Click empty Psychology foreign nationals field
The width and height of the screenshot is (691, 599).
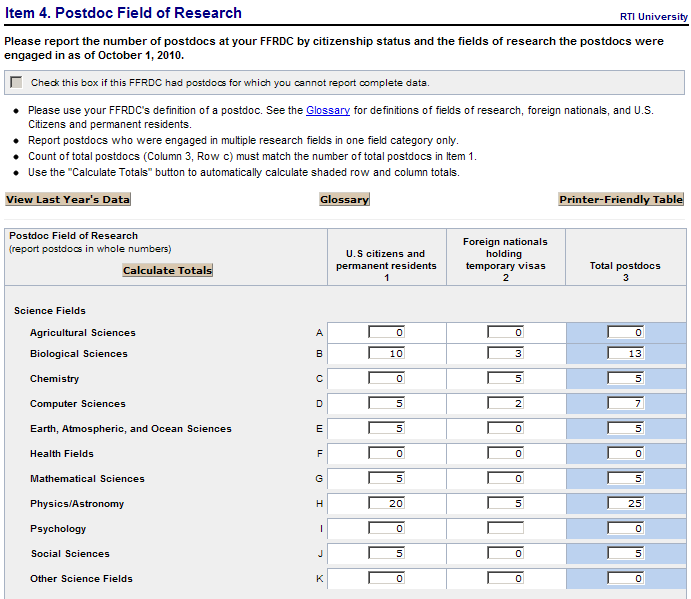(x=506, y=529)
